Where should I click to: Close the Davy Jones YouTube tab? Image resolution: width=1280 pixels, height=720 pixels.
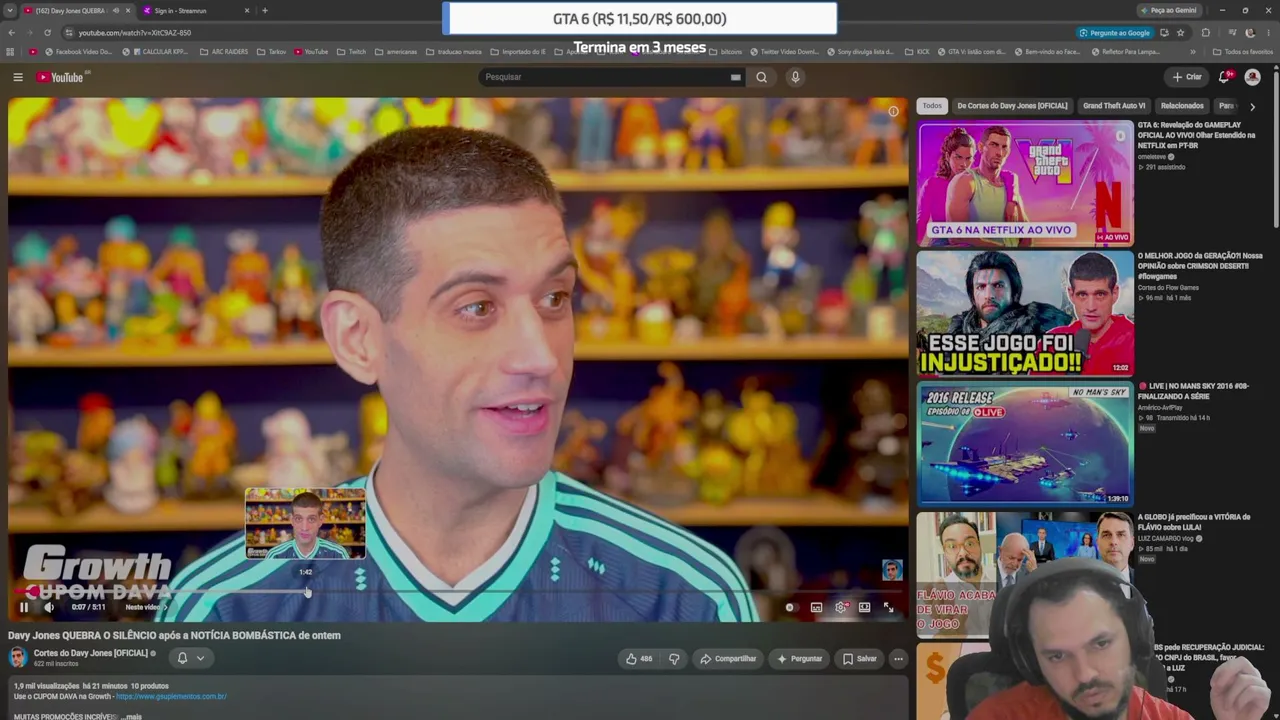tap(128, 11)
